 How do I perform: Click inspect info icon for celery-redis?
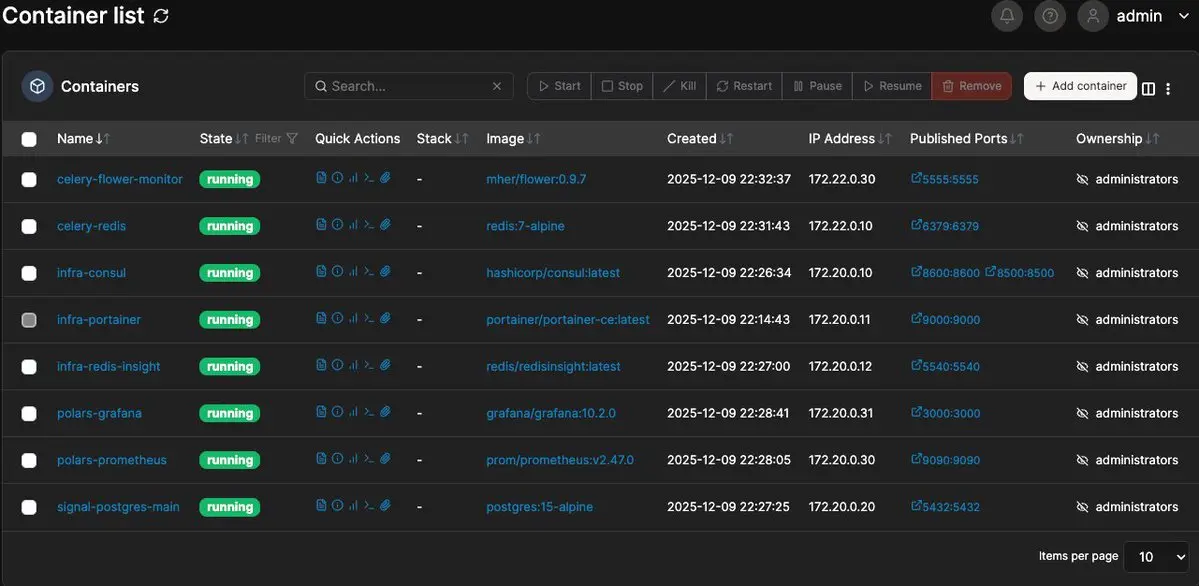tap(337, 225)
